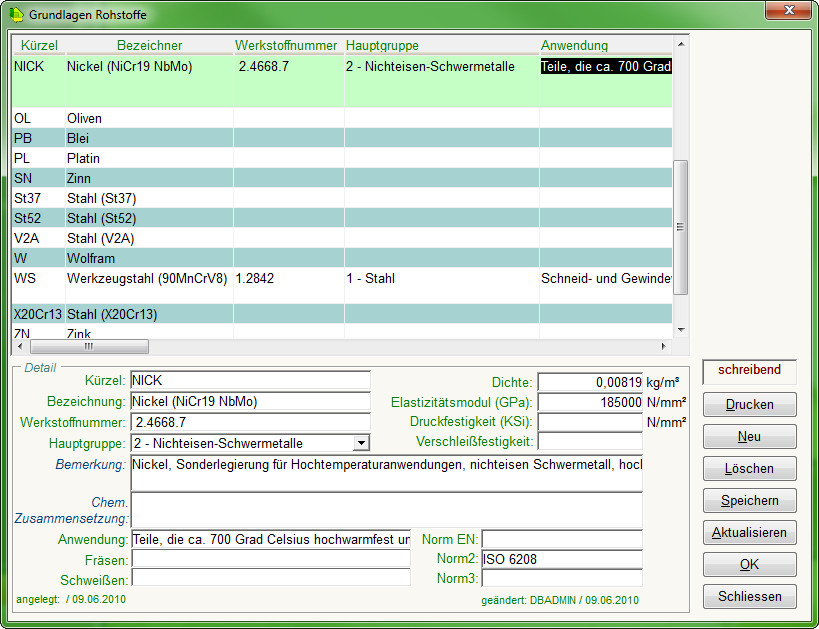Image resolution: width=819 pixels, height=629 pixels.
Task: Select the OL Oliven row
Action: click(342, 118)
